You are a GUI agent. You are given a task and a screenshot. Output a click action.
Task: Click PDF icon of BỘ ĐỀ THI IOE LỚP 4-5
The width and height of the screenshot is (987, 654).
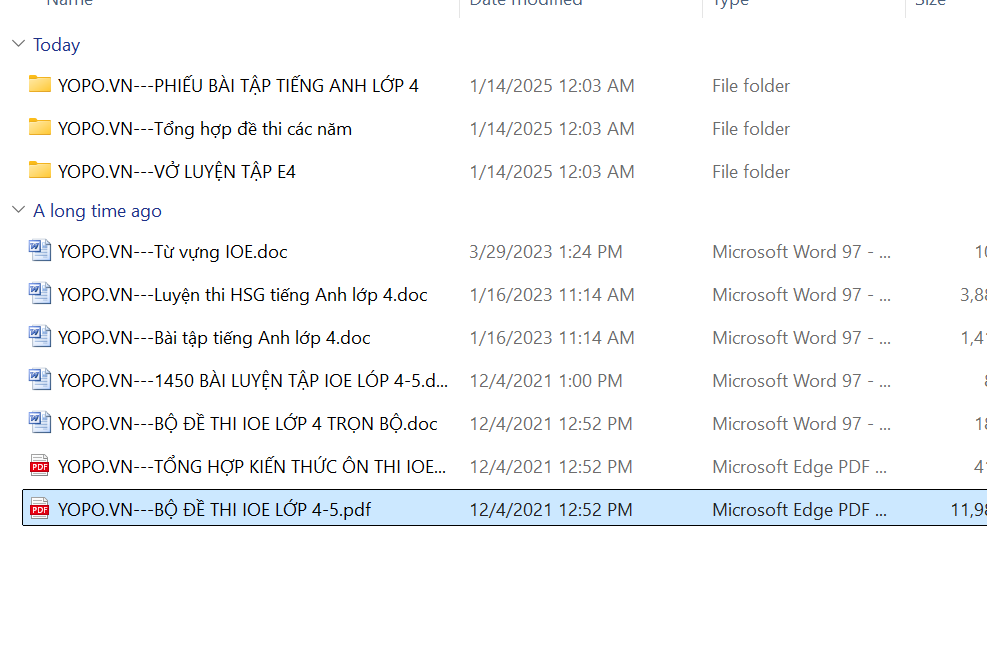[x=40, y=509]
